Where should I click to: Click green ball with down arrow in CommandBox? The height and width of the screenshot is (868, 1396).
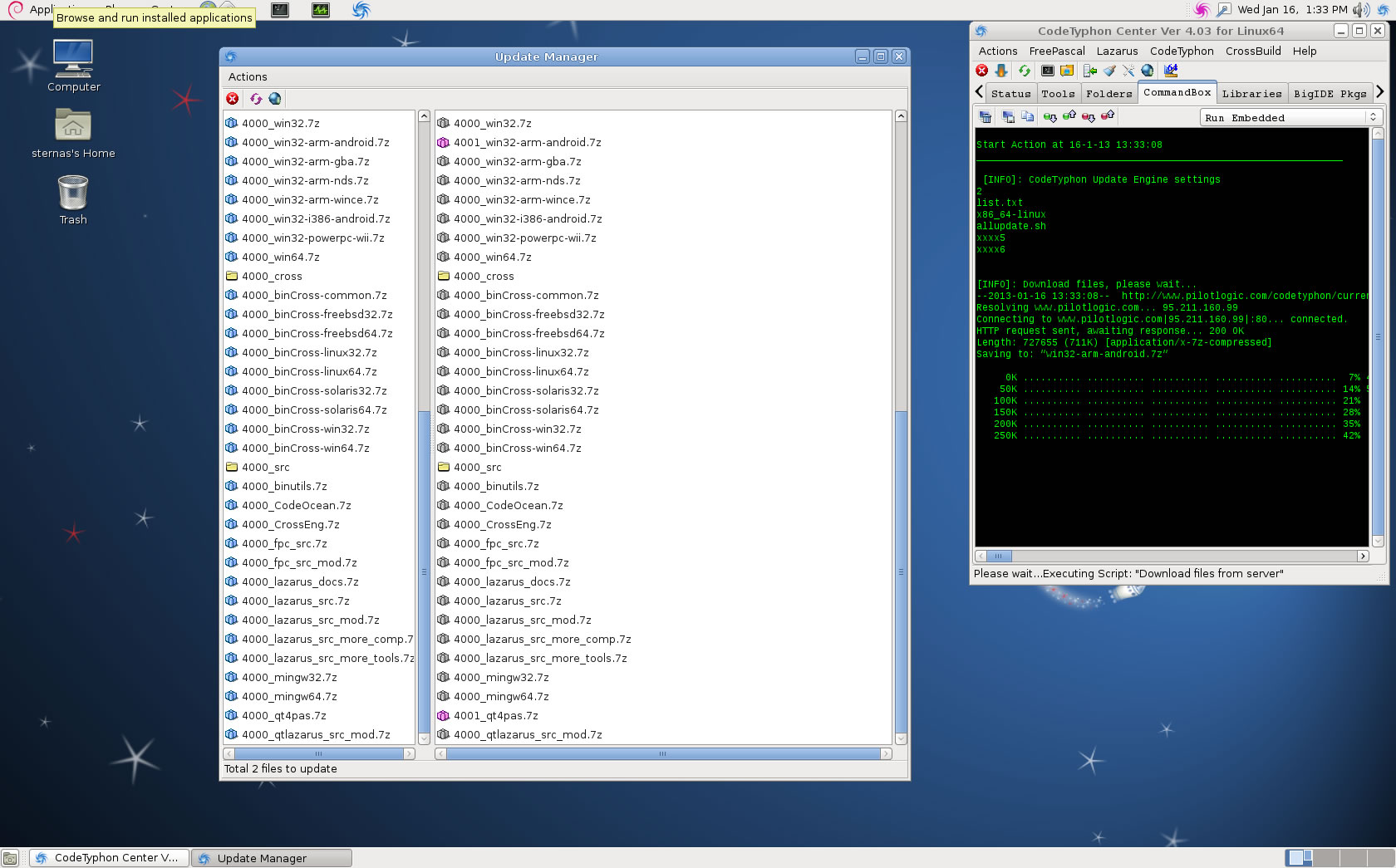pos(1050,117)
